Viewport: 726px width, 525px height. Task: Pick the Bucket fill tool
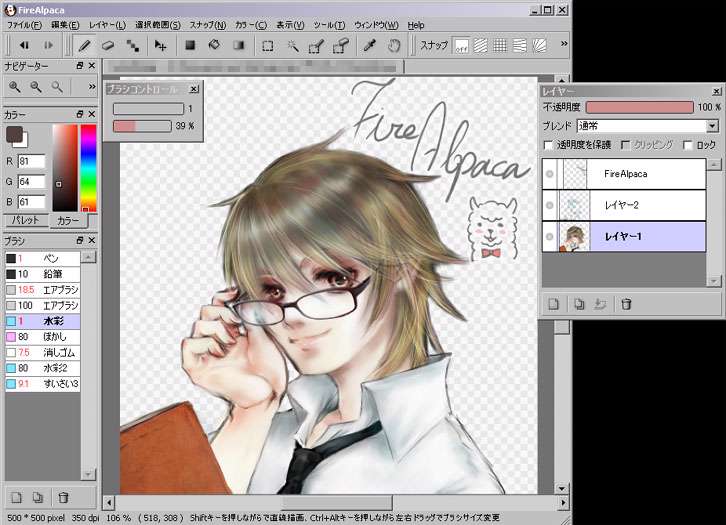[213, 45]
